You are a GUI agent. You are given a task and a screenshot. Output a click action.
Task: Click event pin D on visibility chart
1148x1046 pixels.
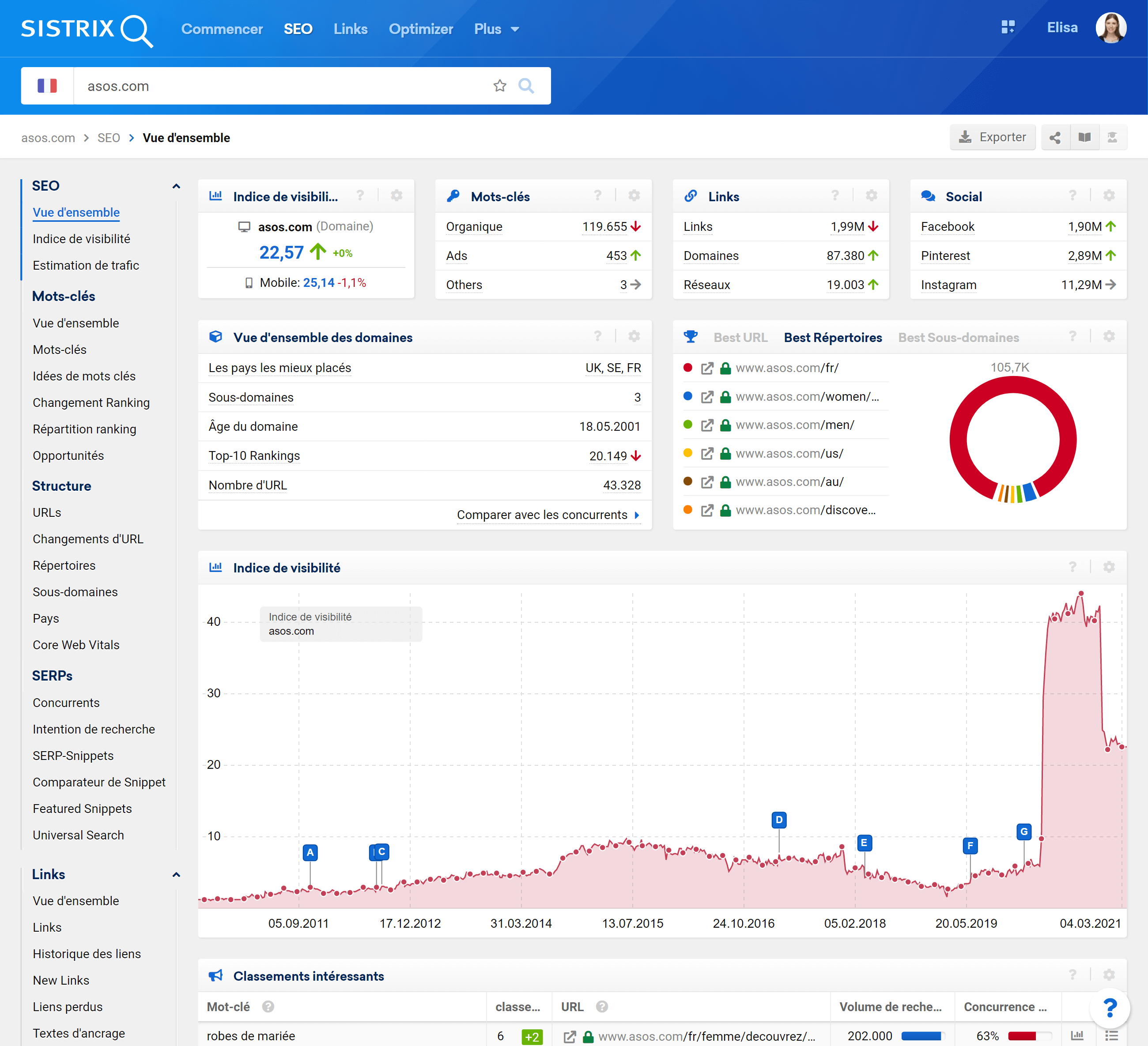point(779,820)
